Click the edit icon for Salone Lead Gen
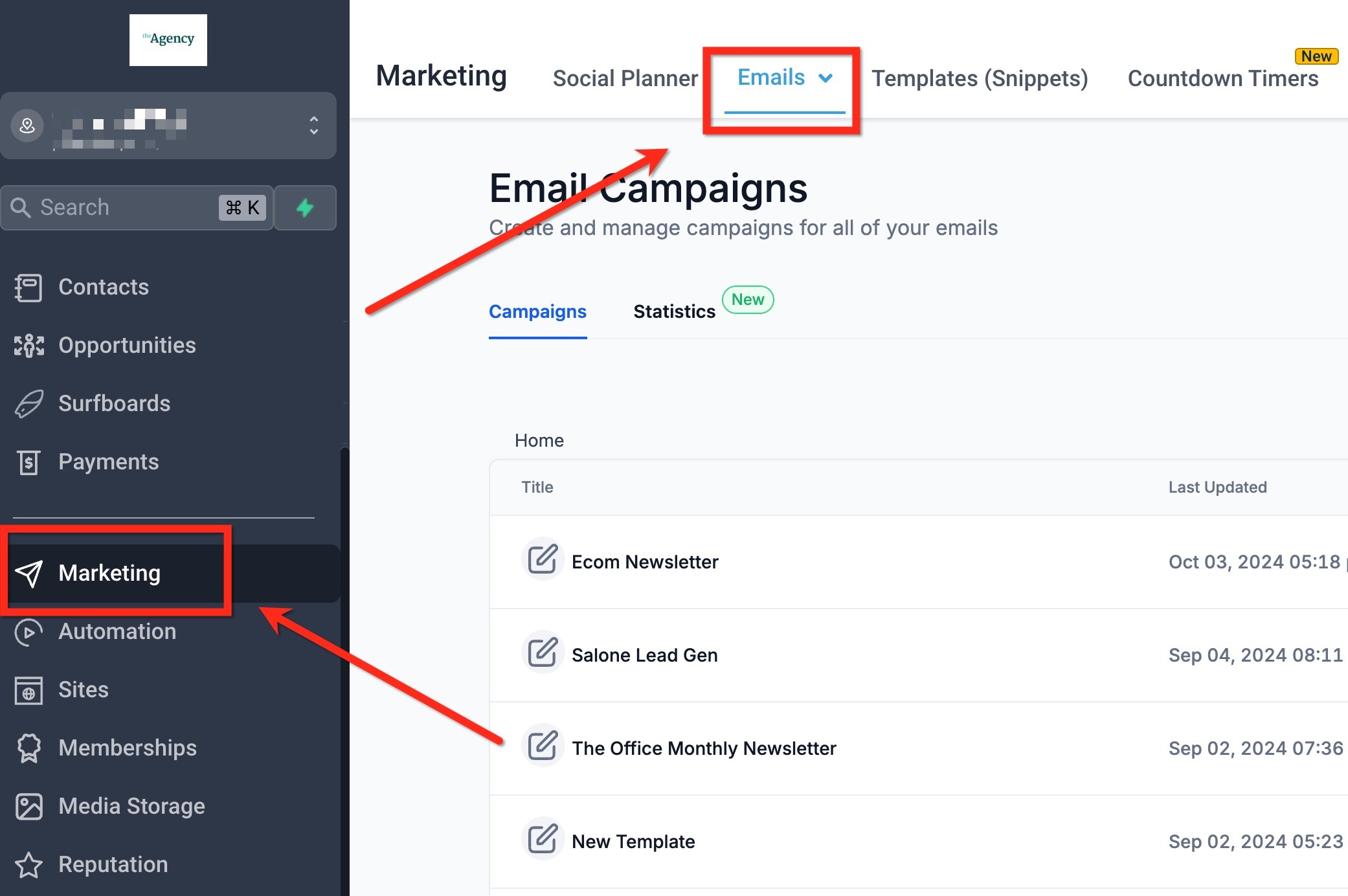This screenshot has width=1348, height=896. (542, 653)
